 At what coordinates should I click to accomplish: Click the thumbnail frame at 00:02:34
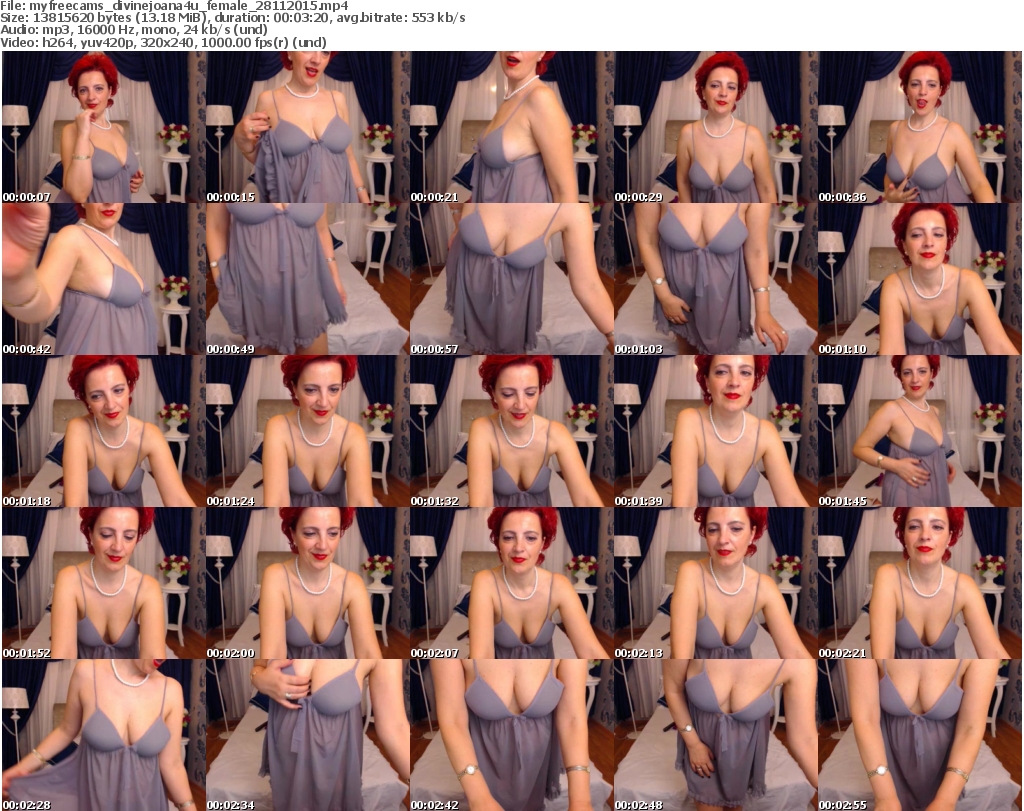308,735
